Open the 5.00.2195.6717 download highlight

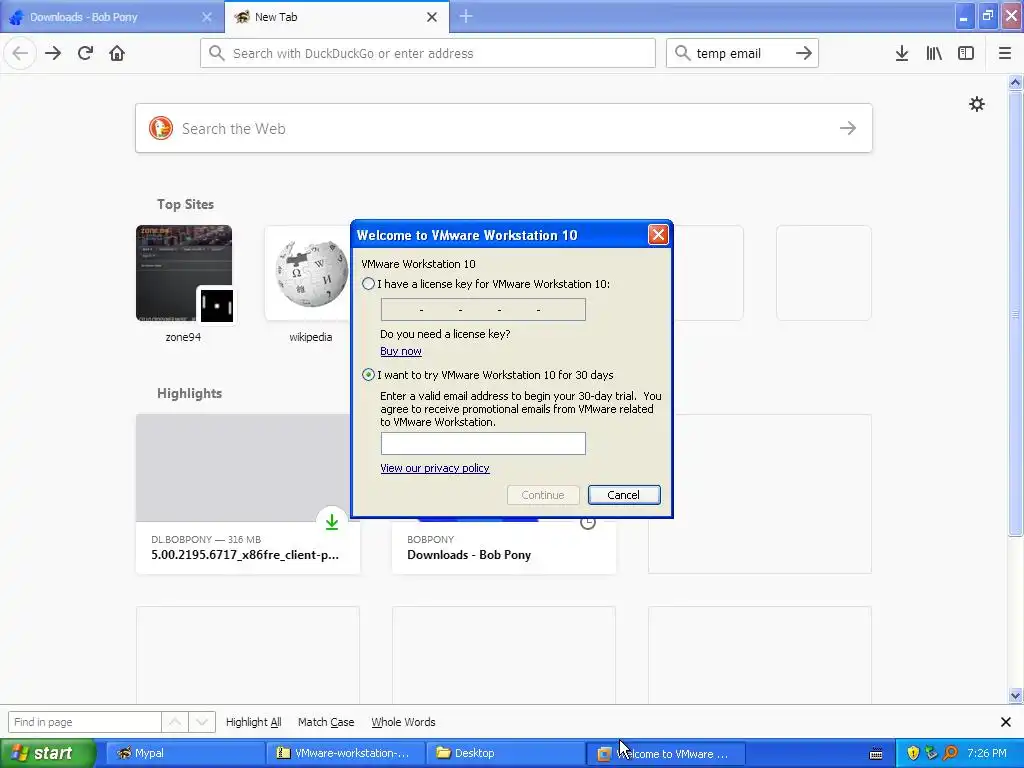[x=248, y=494]
